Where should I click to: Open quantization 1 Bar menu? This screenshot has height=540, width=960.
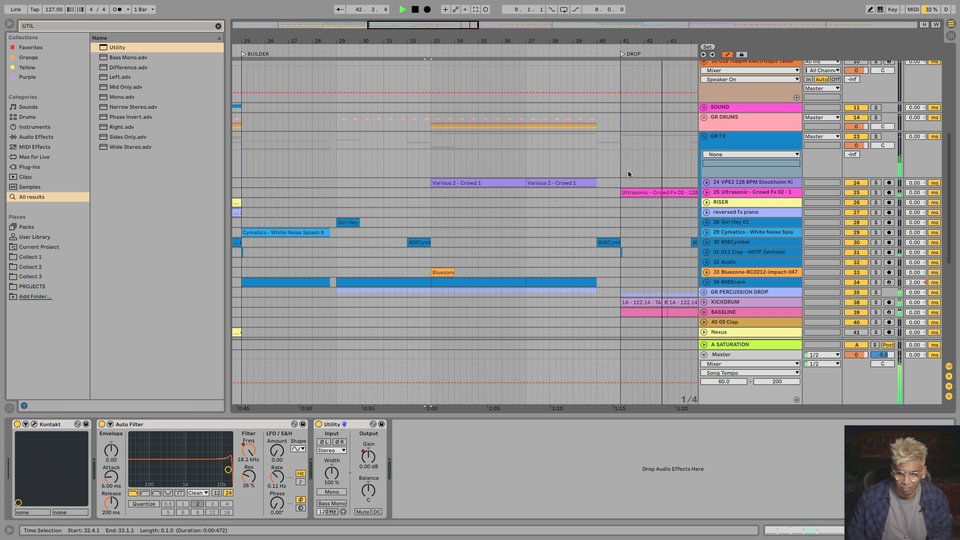(144, 9)
